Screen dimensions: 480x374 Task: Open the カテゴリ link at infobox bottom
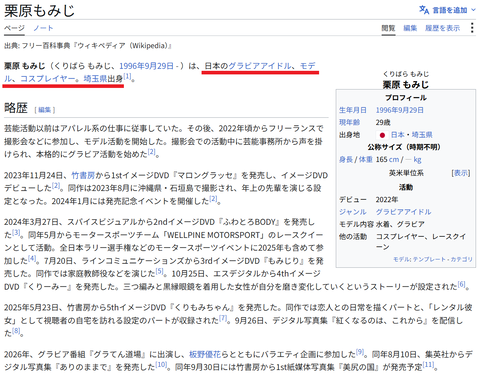tap(462, 259)
